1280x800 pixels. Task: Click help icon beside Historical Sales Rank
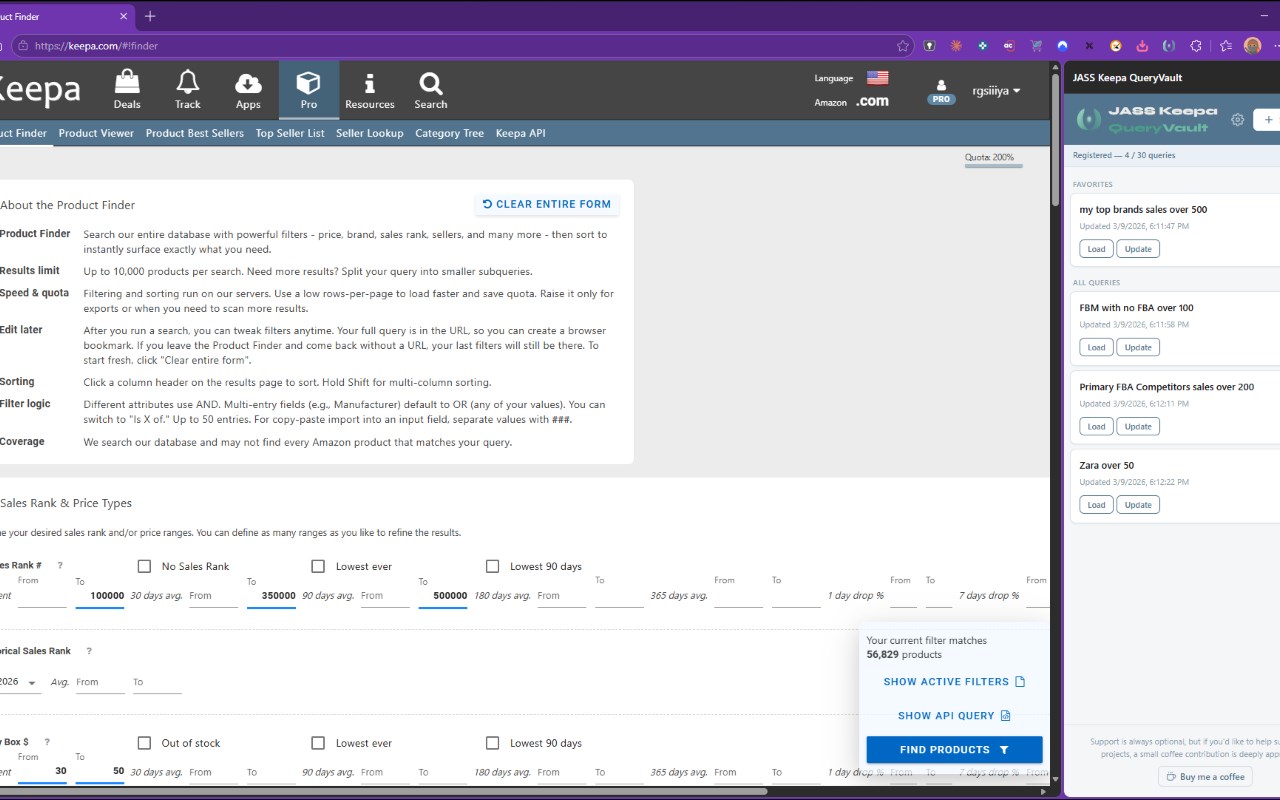(89, 651)
